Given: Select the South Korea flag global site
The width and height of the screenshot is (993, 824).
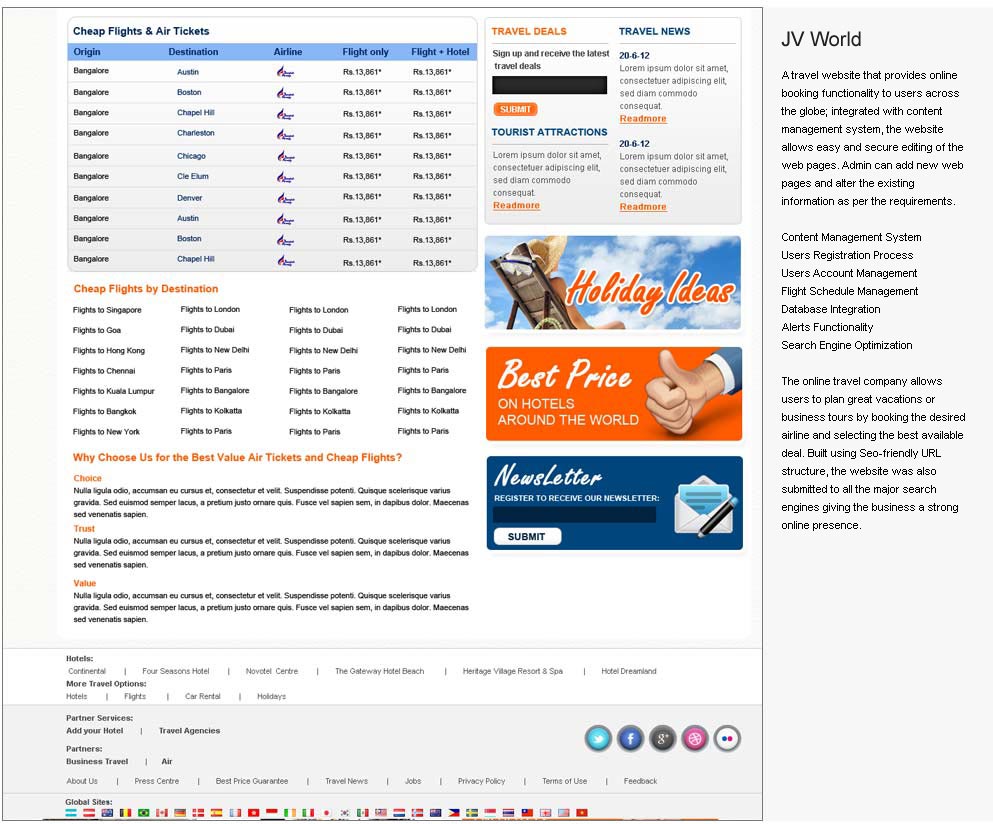Looking at the screenshot, I should click(x=345, y=813).
